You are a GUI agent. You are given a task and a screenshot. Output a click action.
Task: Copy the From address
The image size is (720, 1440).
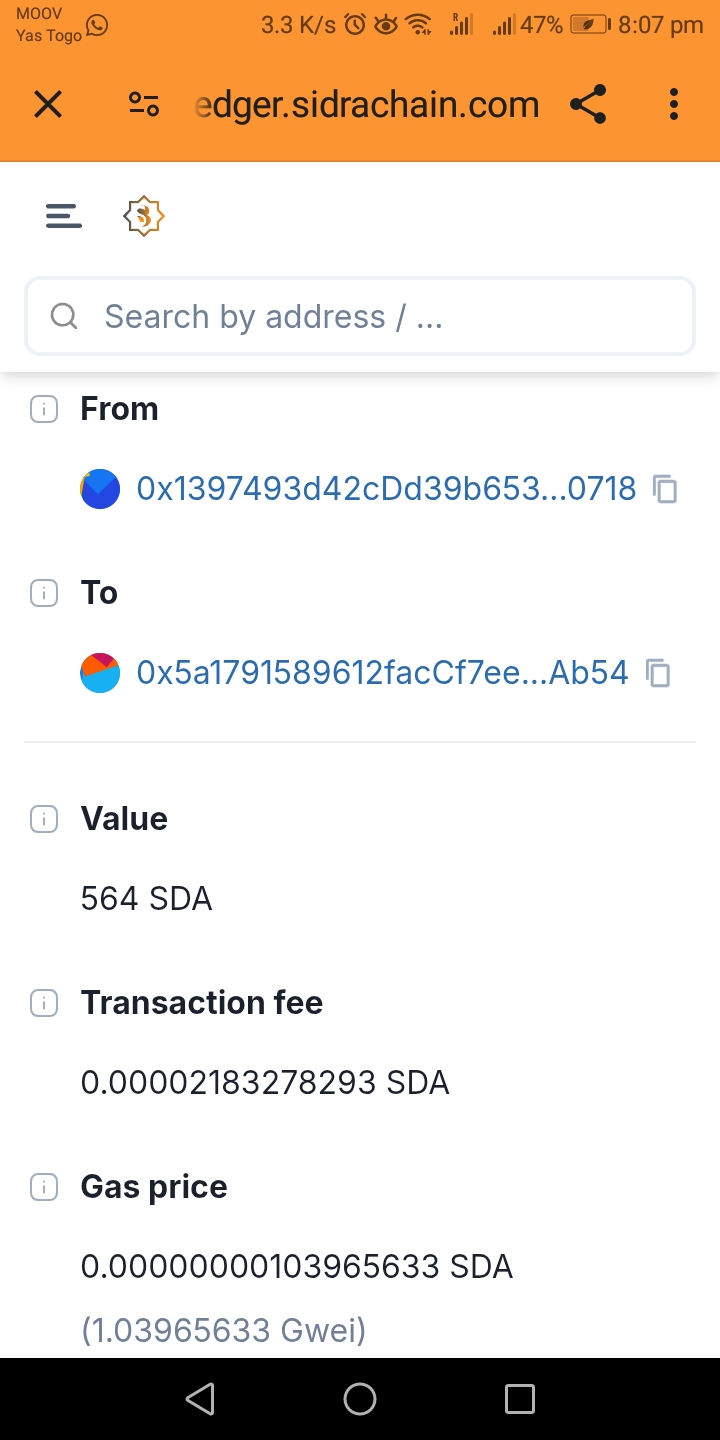665,489
